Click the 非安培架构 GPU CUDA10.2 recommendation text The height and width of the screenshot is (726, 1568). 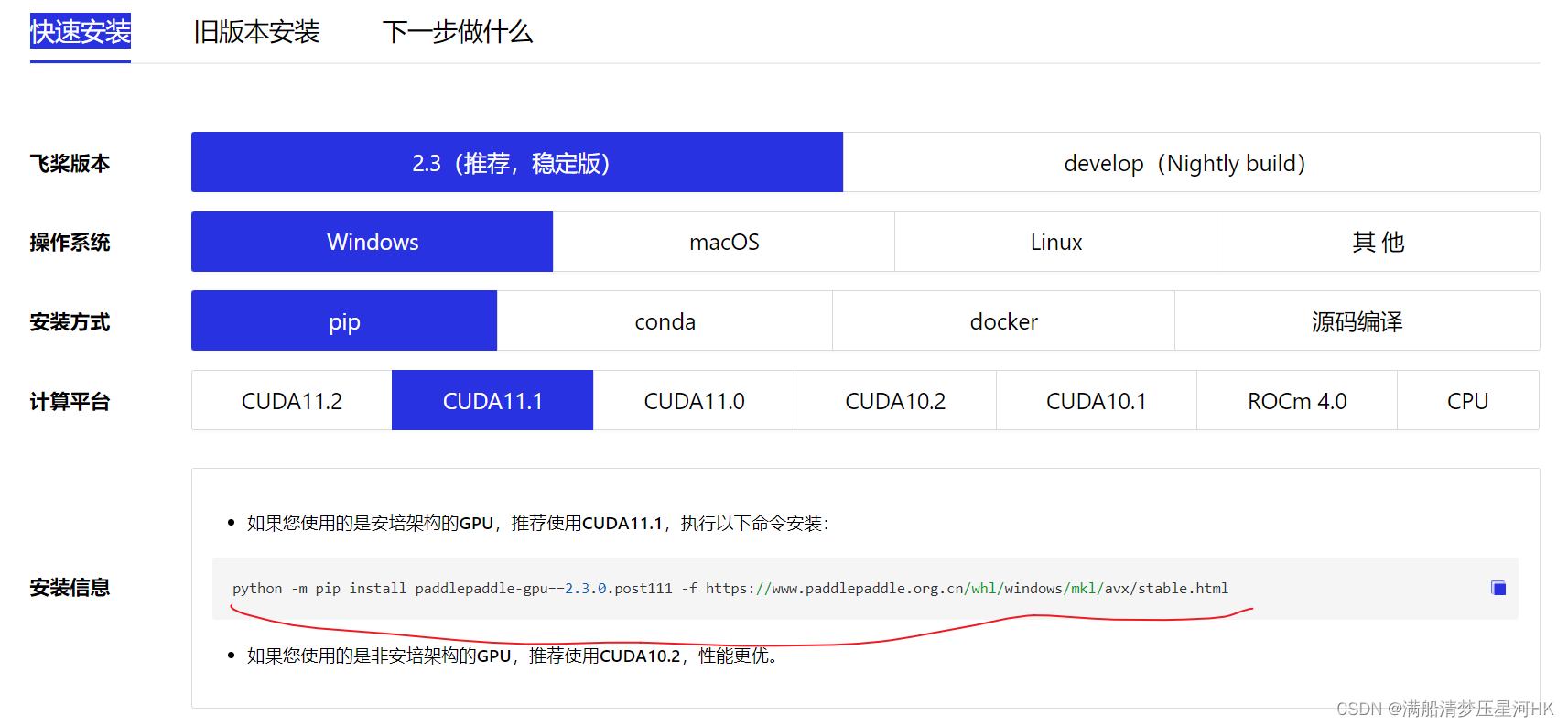[x=514, y=656]
